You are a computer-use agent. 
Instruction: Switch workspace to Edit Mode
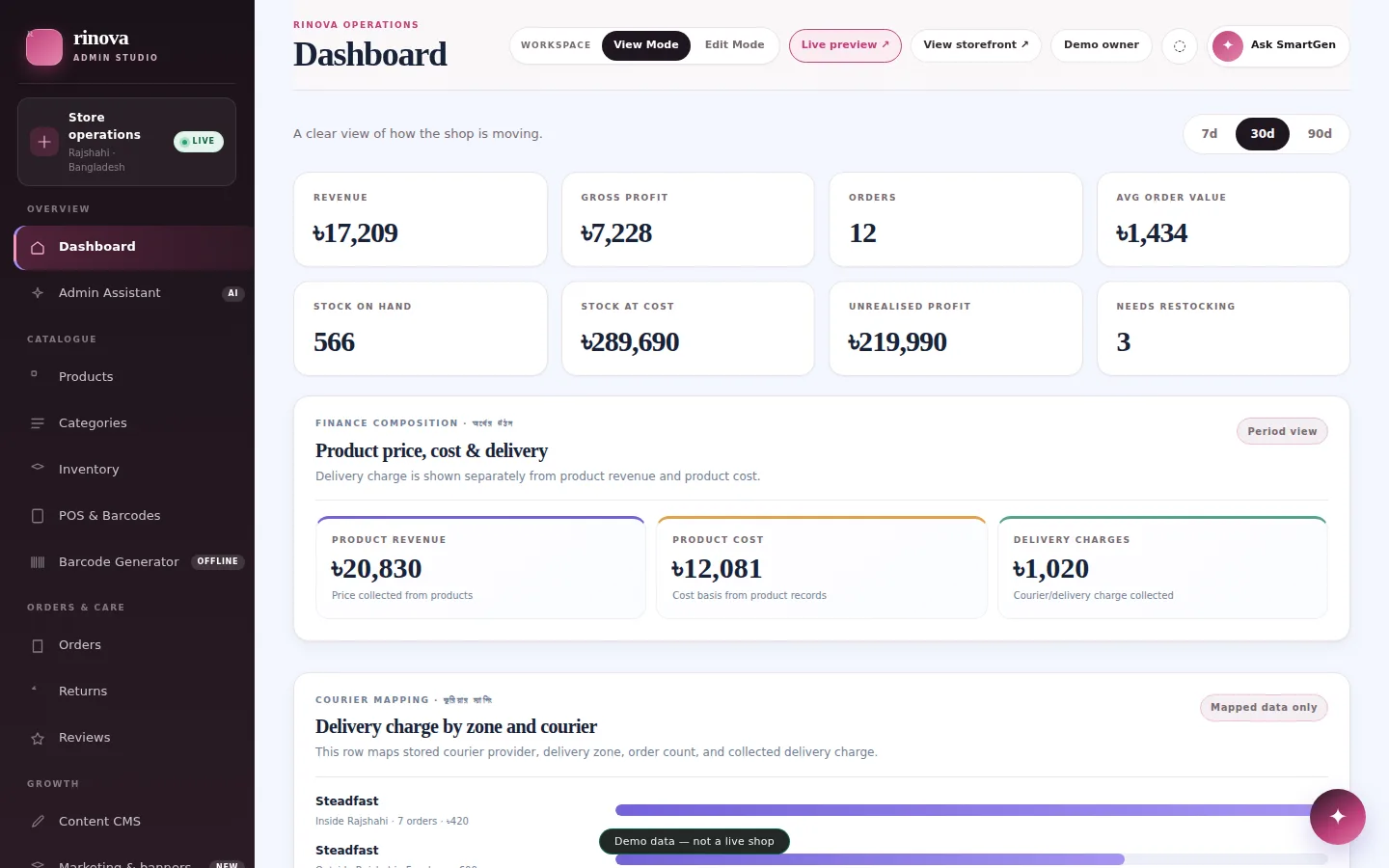[735, 45]
